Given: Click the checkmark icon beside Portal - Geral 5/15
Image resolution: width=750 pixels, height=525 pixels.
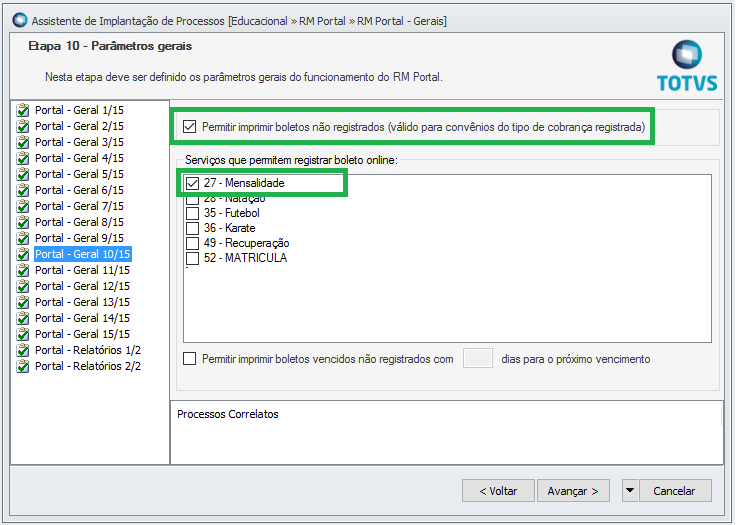Looking at the screenshot, I should 22,175.
